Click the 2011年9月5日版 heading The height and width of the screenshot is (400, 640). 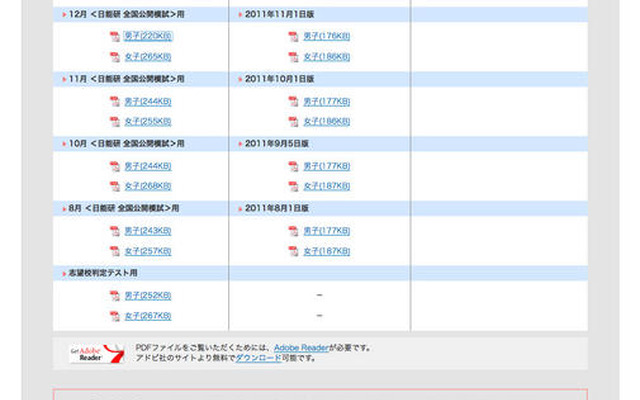coord(277,144)
